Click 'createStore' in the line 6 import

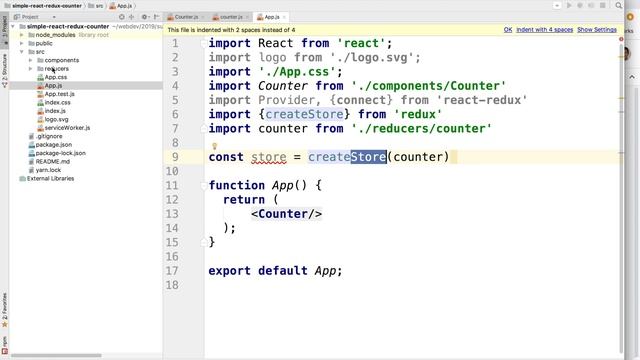(304, 114)
